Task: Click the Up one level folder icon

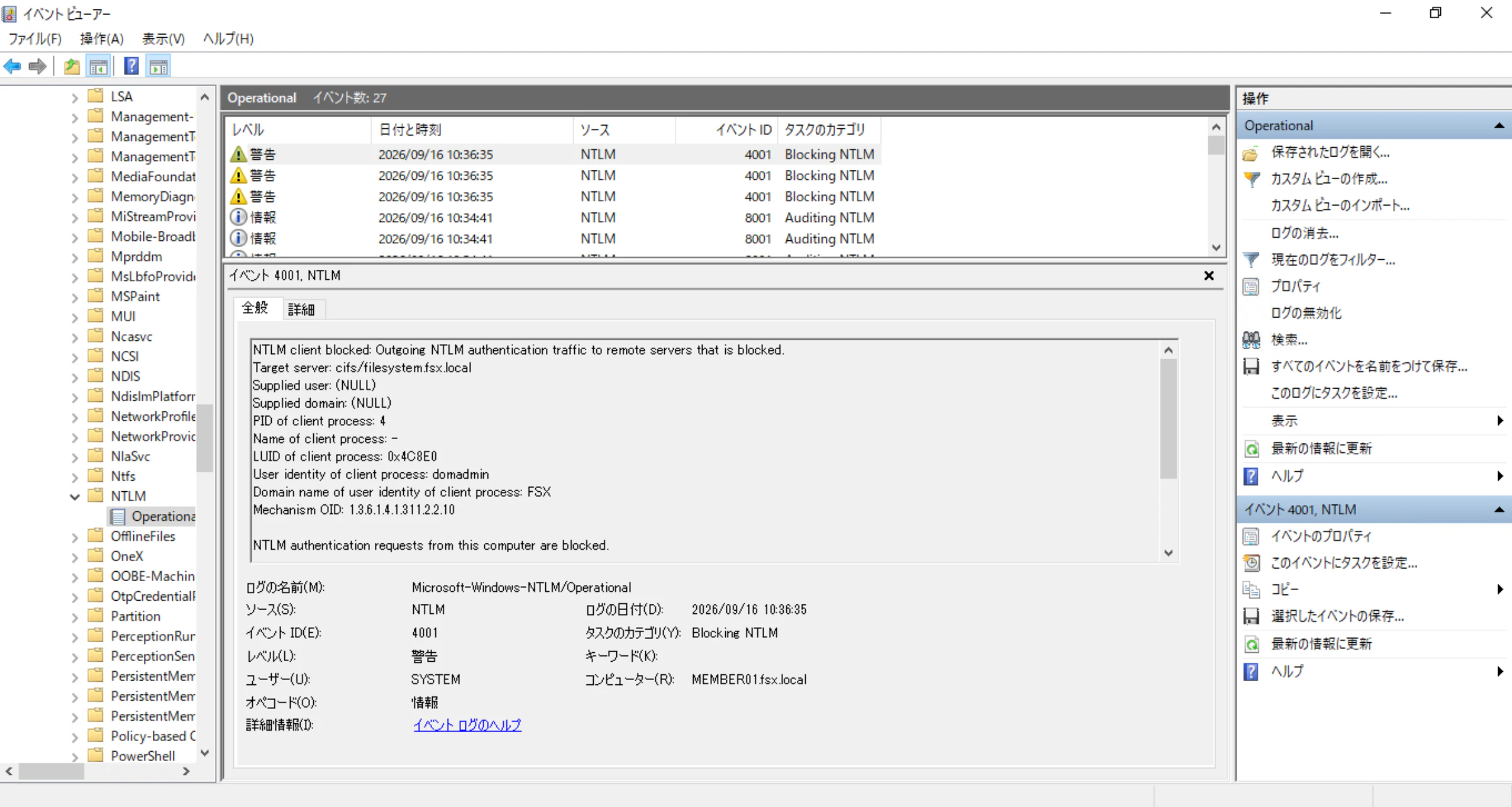Action: pos(72,66)
